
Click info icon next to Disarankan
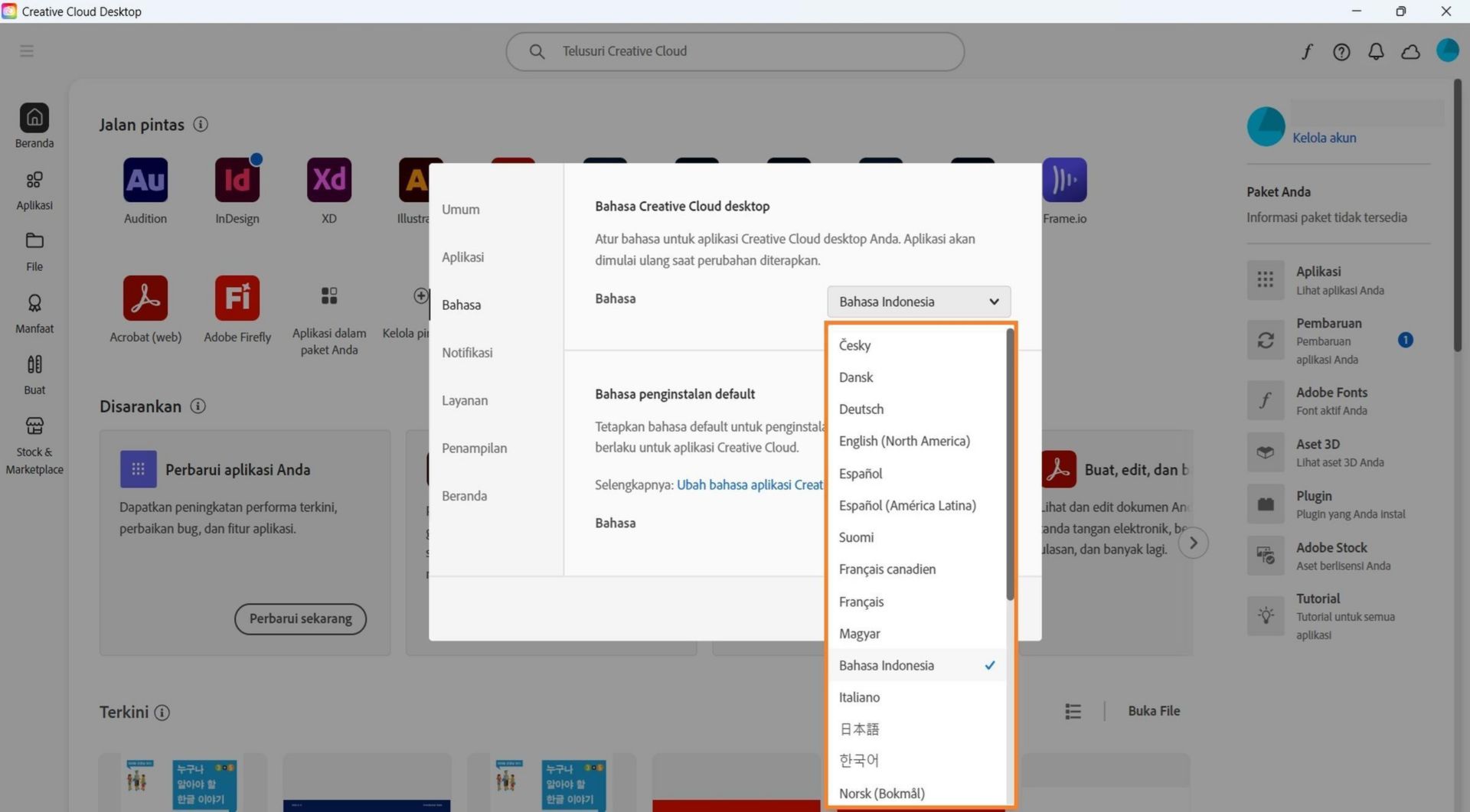pyautogui.click(x=198, y=406)
